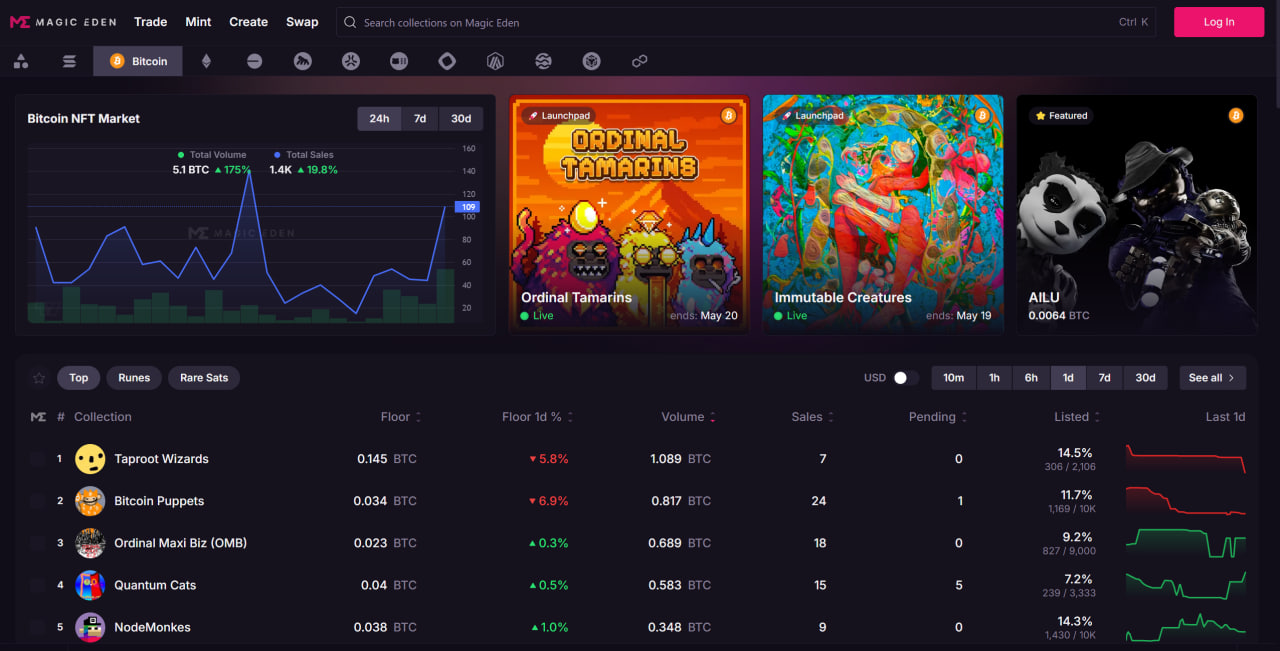Click the Taproot Wizards avatar

[90, 459]
